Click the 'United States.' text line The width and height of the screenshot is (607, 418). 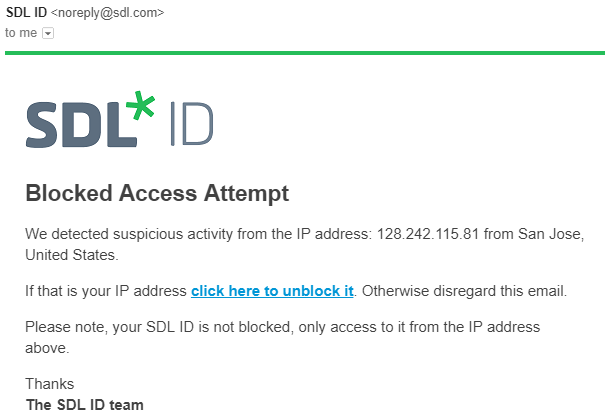click(x=72, y=255)
